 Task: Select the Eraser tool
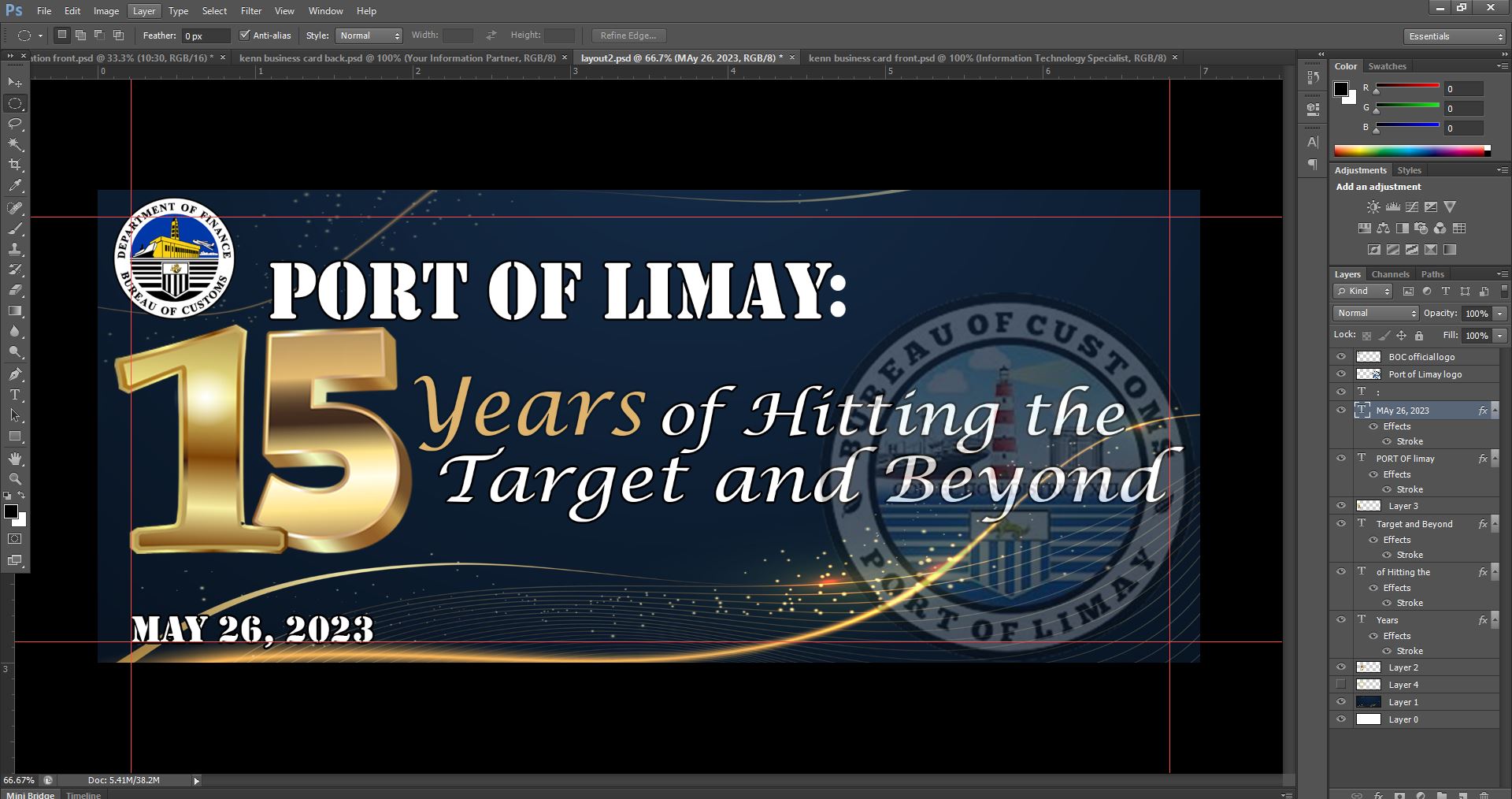[15, 290]
